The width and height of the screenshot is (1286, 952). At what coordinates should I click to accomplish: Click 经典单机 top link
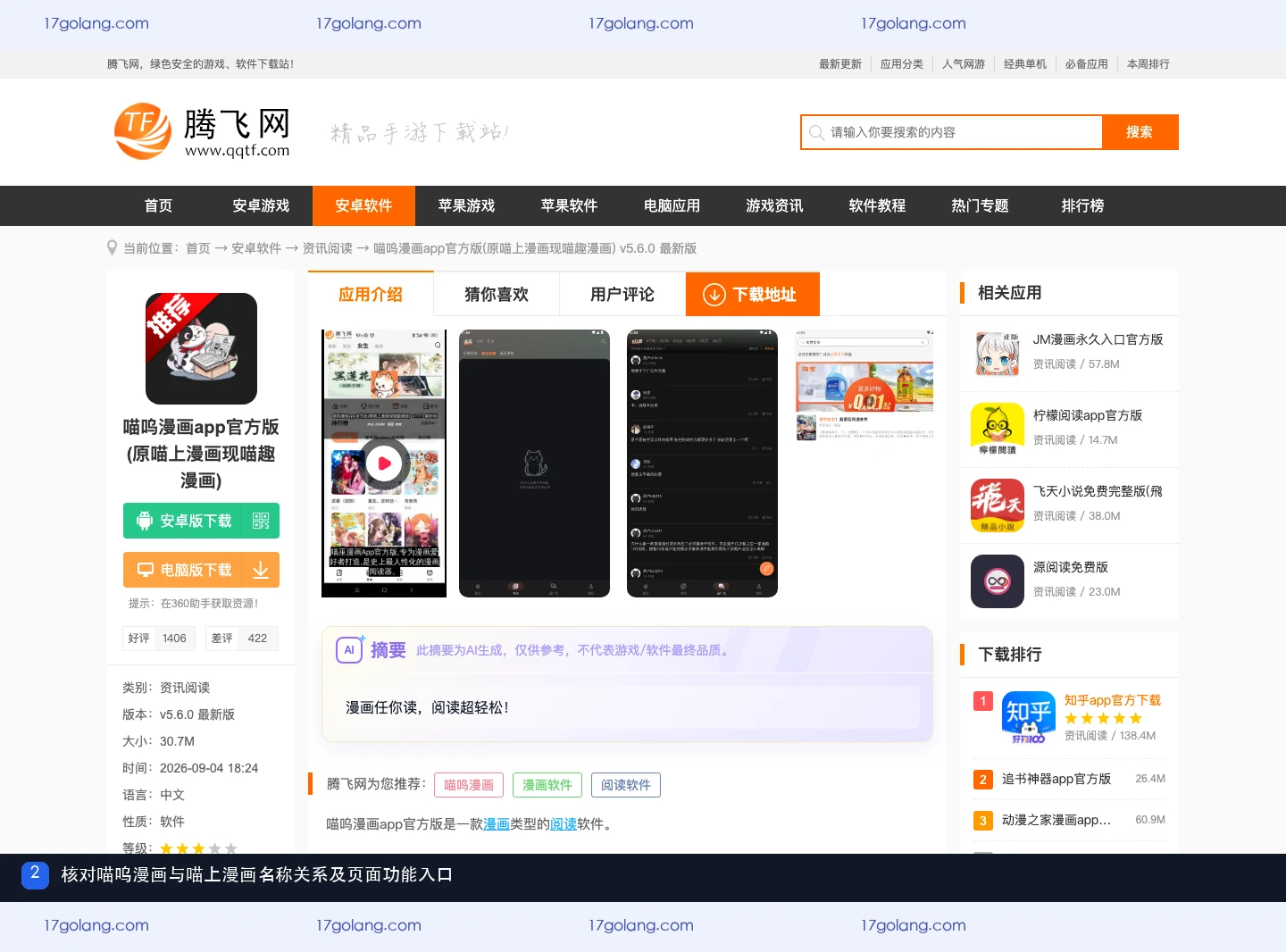(x=1025, y=64)
